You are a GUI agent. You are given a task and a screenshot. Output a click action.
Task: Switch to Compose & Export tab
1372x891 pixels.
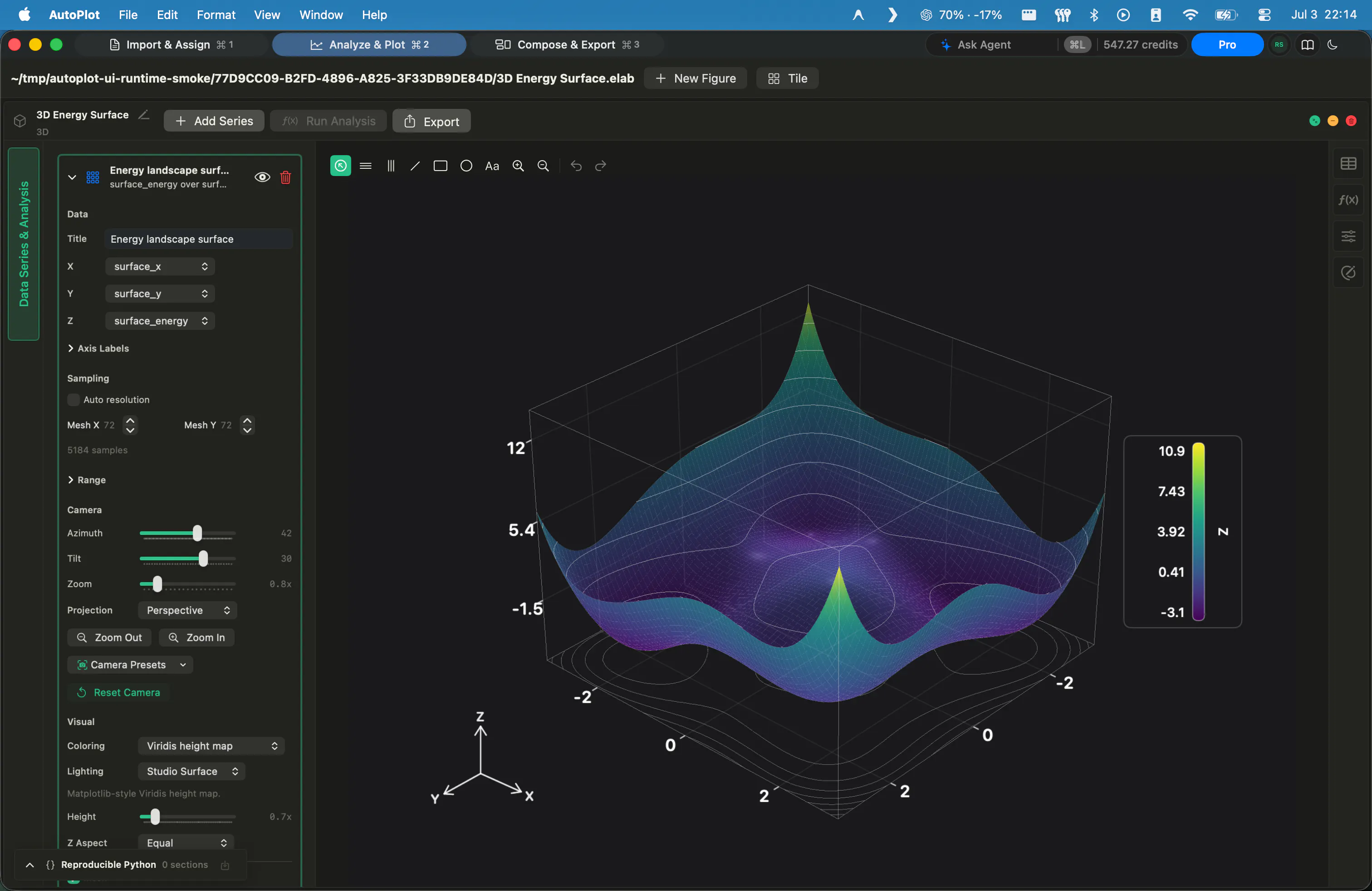[567, 45]
